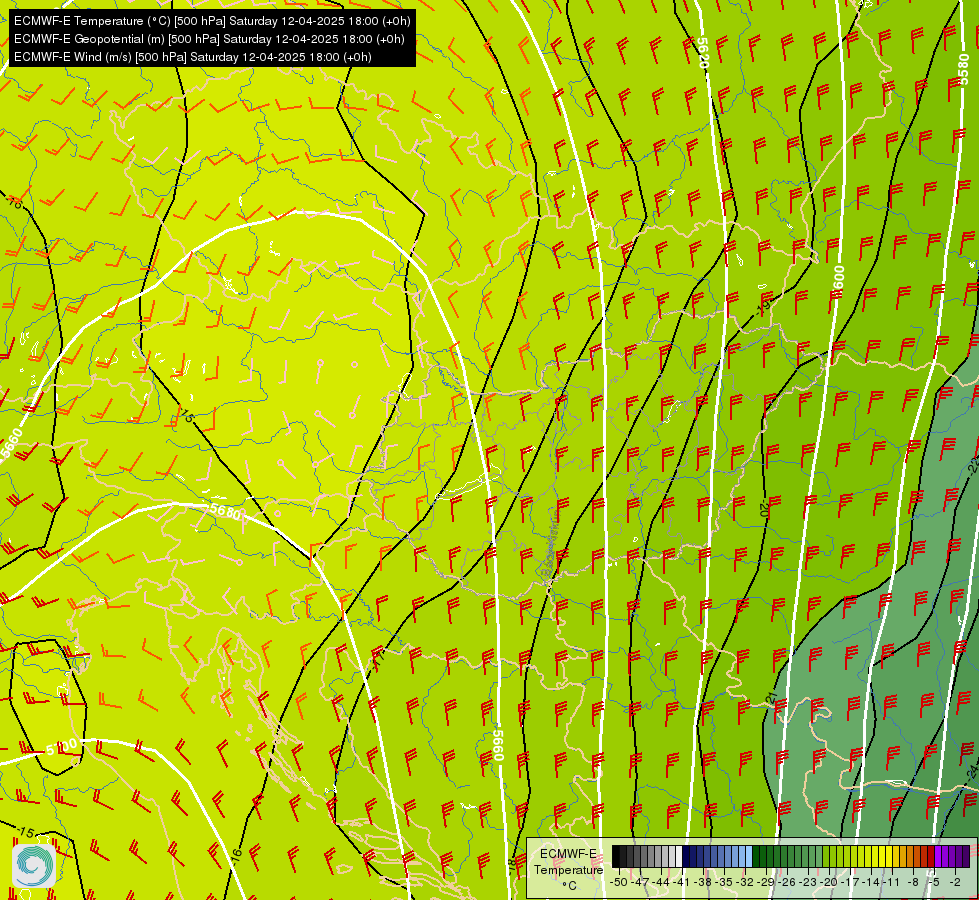The image size is (979, 900).
Task: Click the -21 isotherm label on the map
Action: pos(773,698)
